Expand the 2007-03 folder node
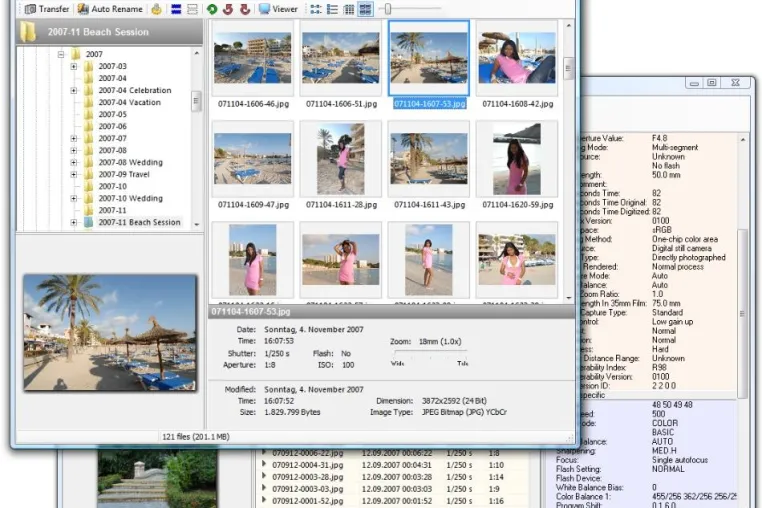762x508 pixels. click(74, 66)
